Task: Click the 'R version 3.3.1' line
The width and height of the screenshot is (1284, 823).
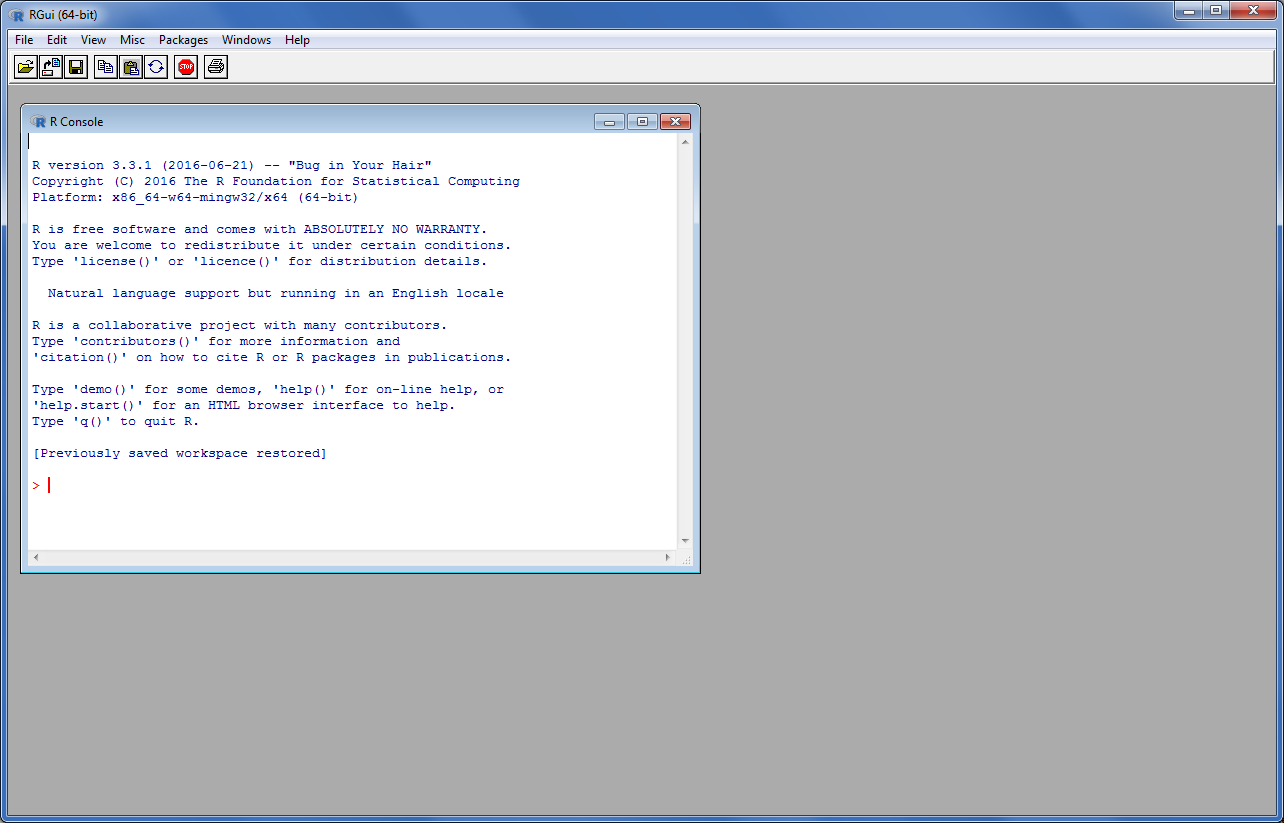Action: tap(232, 165)
